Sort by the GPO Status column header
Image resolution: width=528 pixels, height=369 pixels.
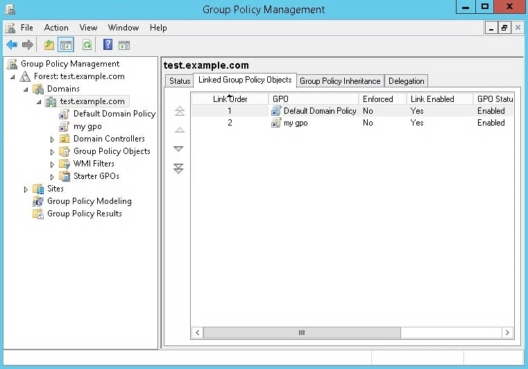pos(494,99)
